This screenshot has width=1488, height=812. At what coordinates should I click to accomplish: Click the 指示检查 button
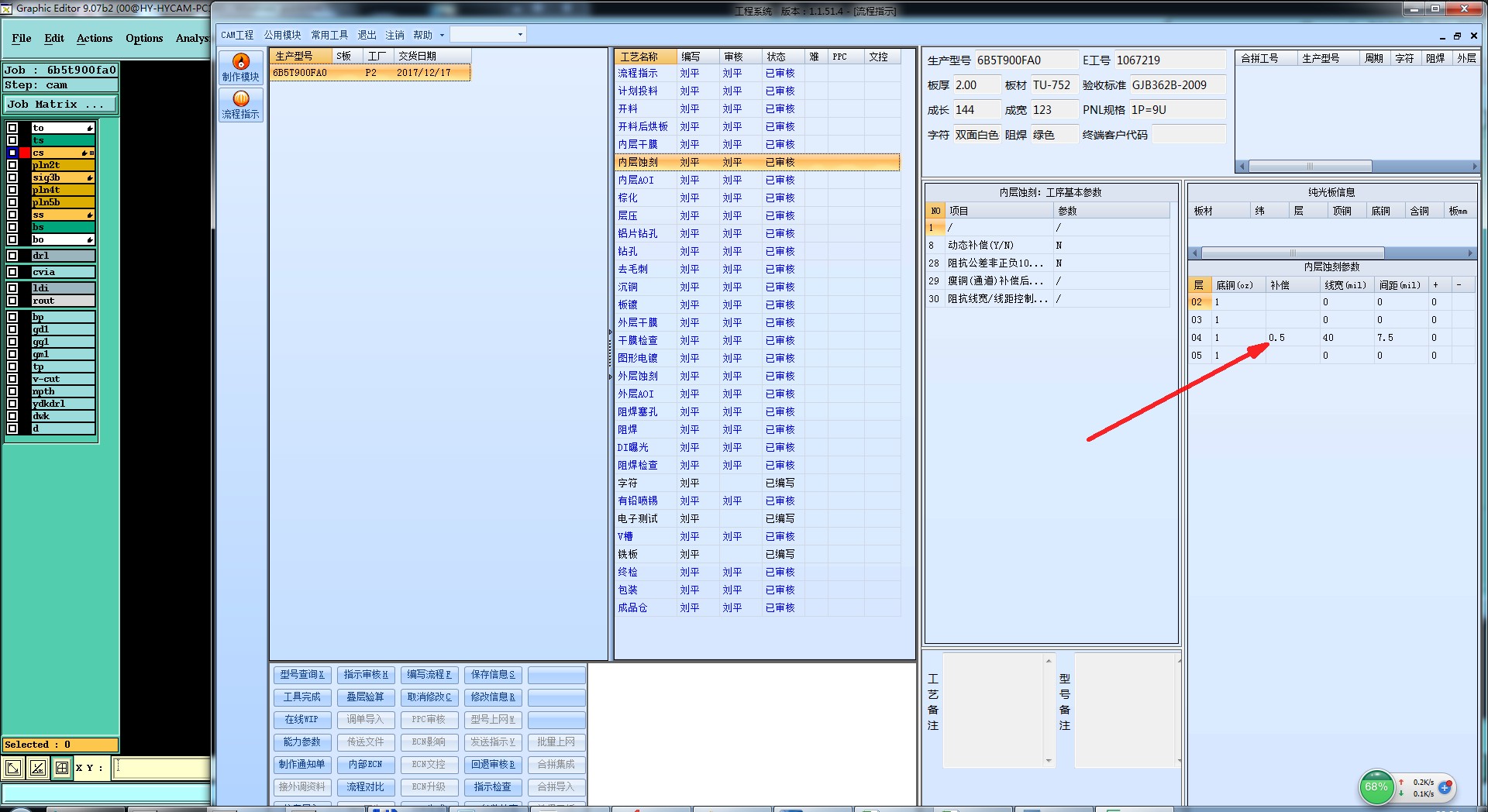(x=493, y=787)
